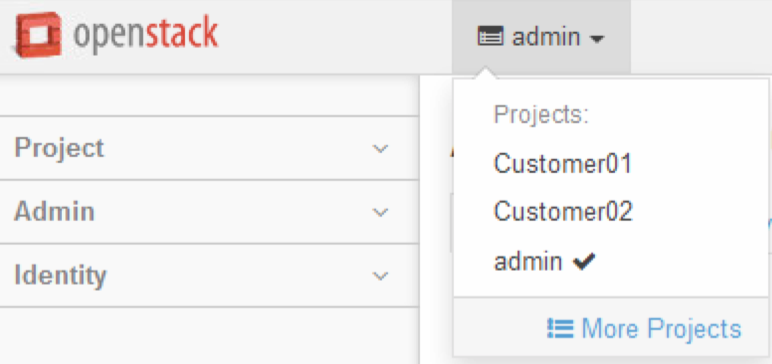This screenshot has height=364, width=772.
Task: Switch to the Customer01 project
Action: pos(563,164)
